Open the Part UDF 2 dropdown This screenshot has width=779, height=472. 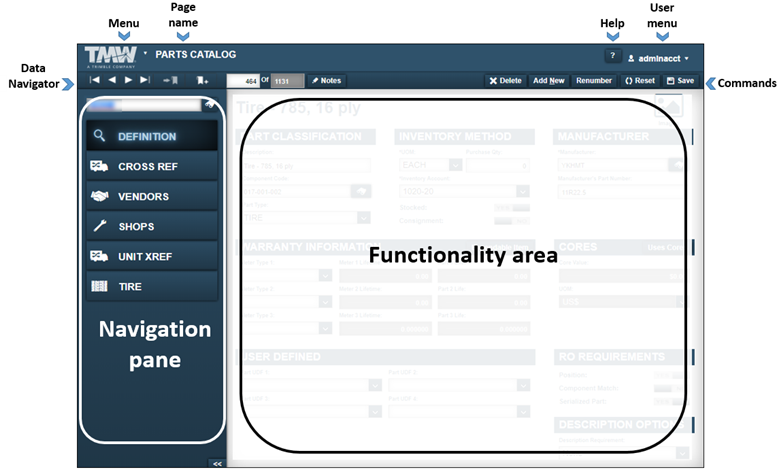[x=523, y=385]
